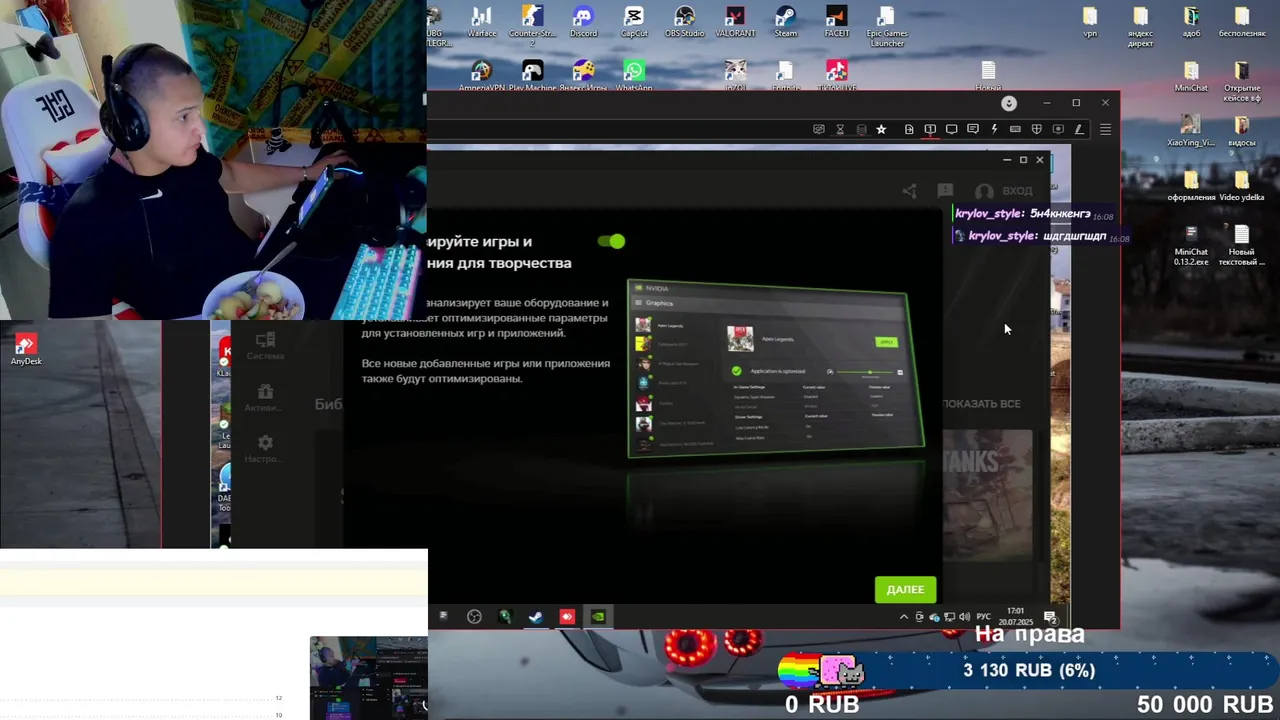This screenshot has height=720, width=1280.
Task: Click the ПОКАЗАТЬ ВСЕ link
Action: 981,404
